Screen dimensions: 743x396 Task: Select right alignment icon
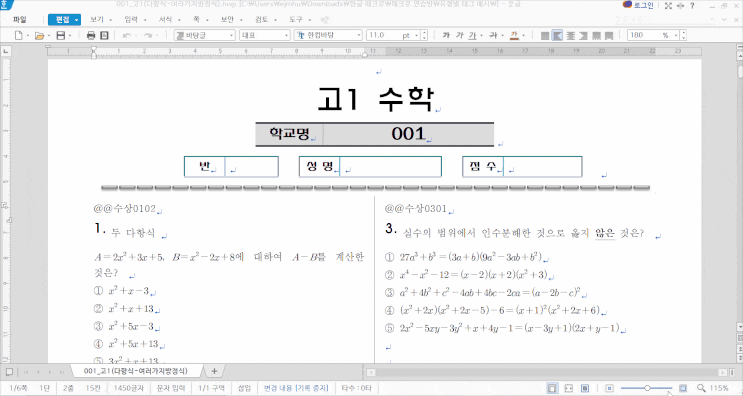coord(583,36)
